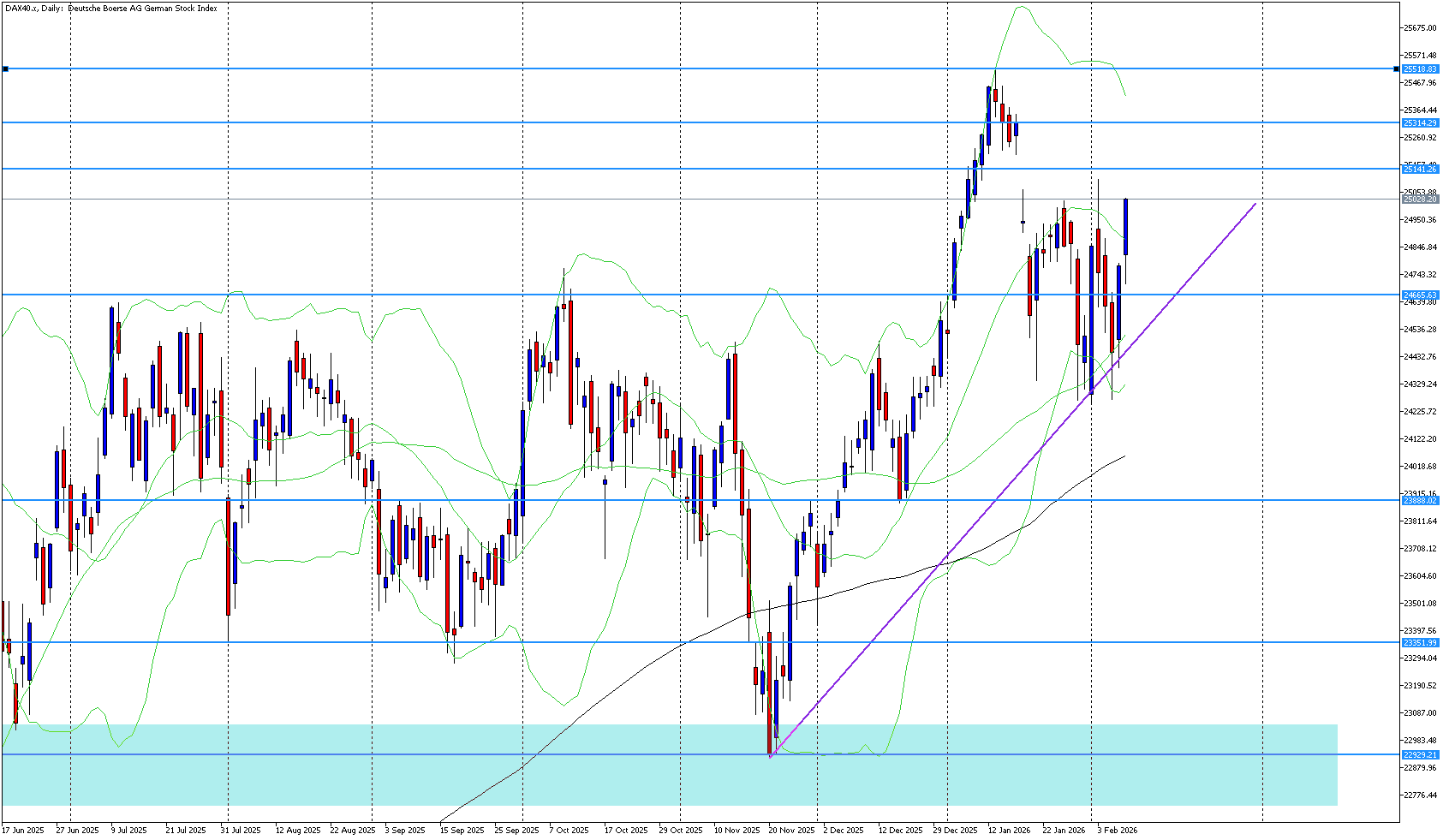Click the 25260.92 price axis label

1421,138
